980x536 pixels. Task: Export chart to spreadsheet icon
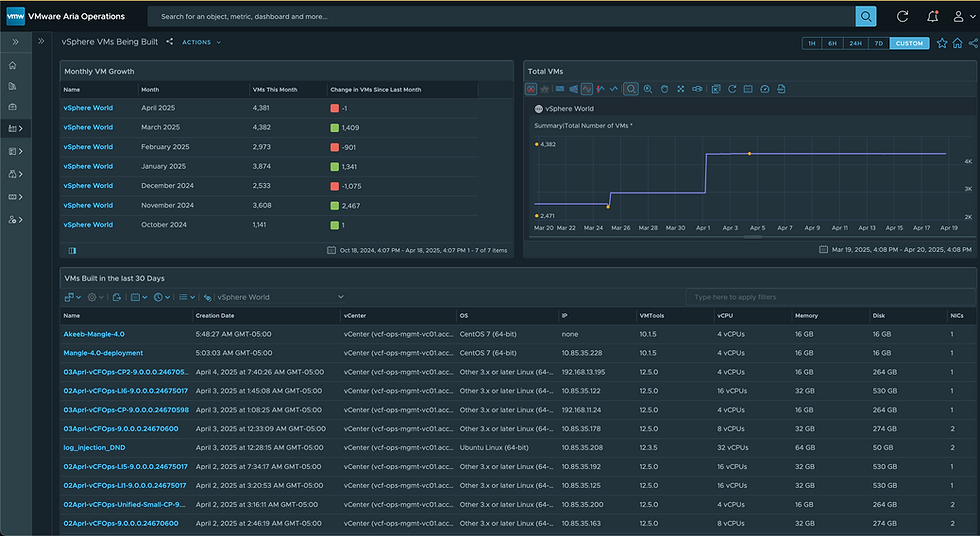716,89
